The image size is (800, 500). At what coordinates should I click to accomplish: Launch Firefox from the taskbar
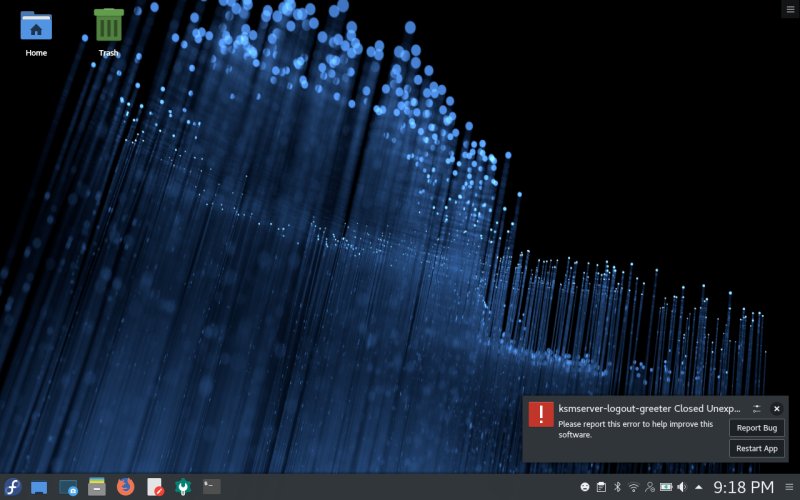click(125, 487)
